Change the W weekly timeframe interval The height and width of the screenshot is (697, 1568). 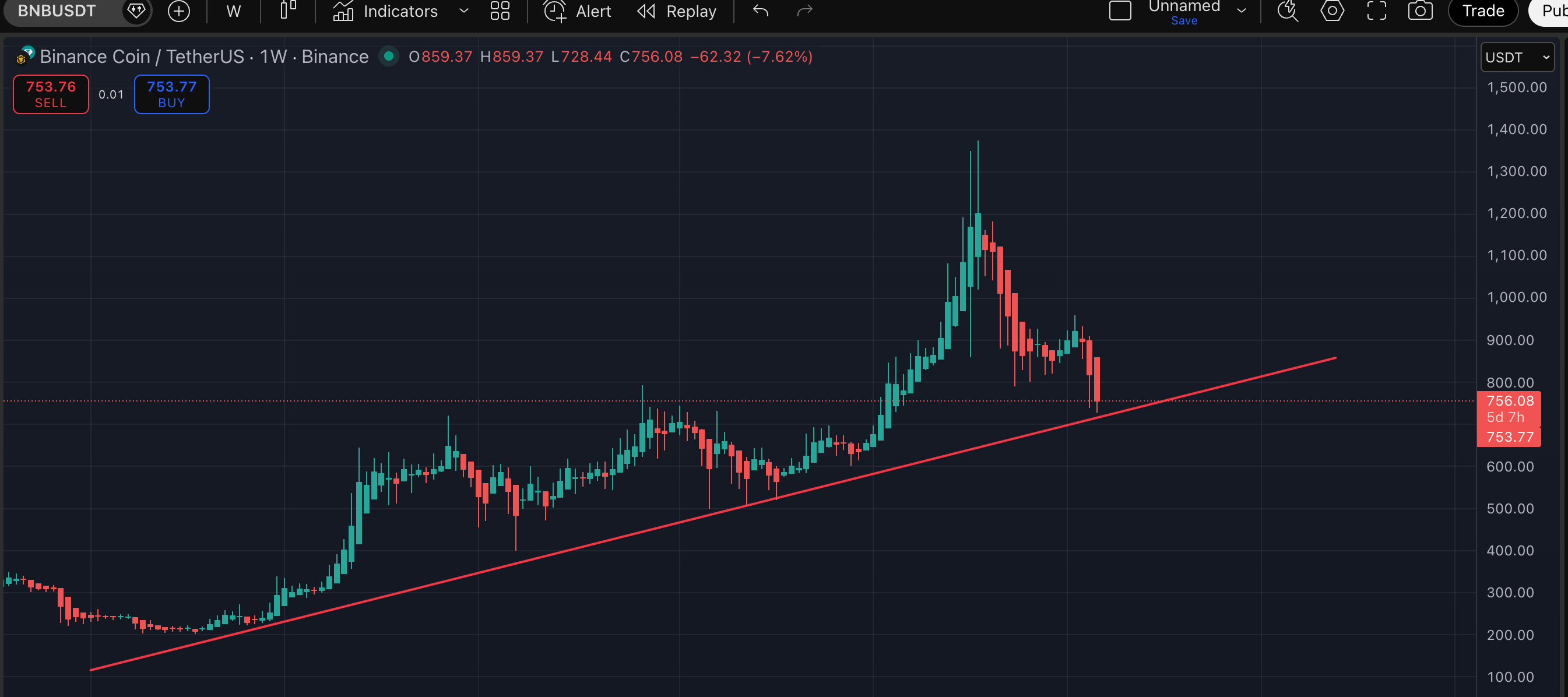pos(233,11)
